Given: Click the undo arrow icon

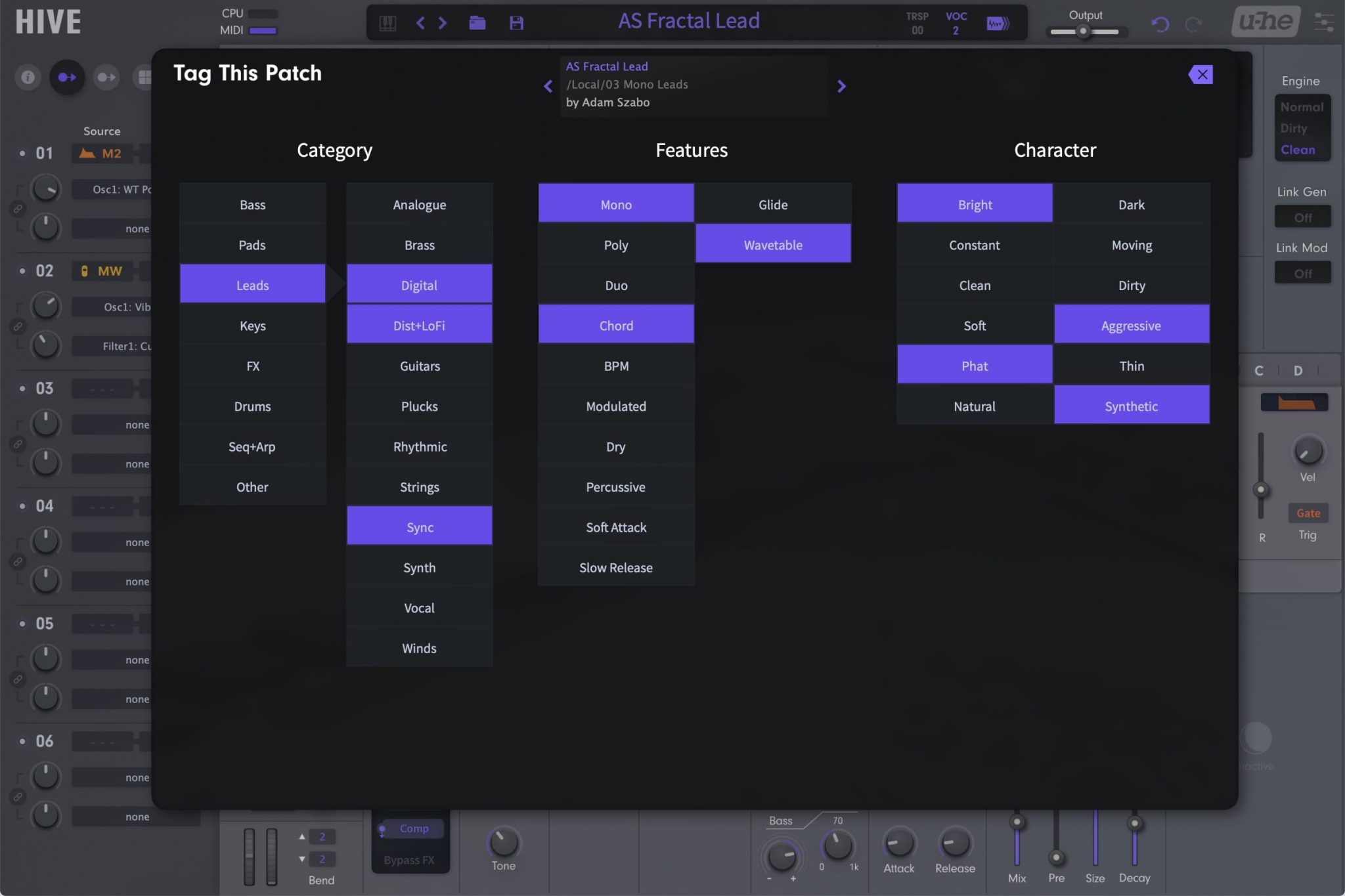Looking at the screenshot, I should pos(1160,24).
